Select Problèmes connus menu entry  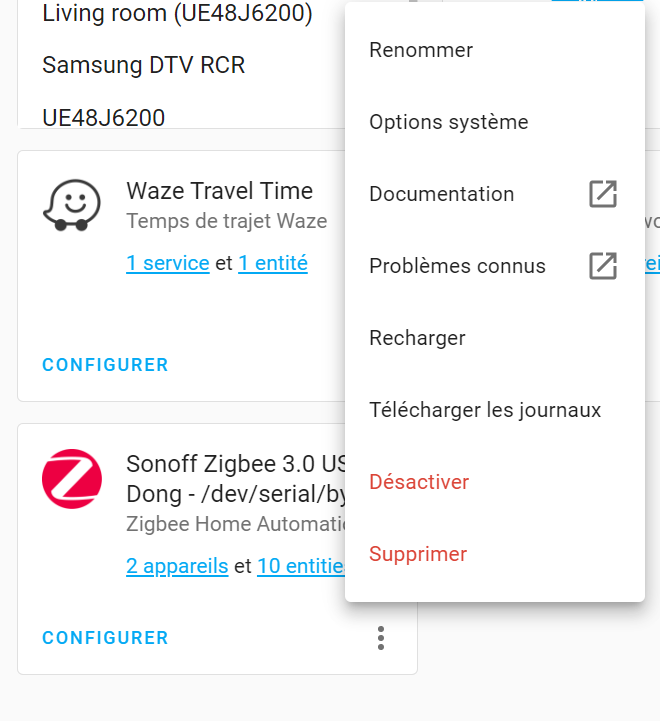[x=458, y=266]
